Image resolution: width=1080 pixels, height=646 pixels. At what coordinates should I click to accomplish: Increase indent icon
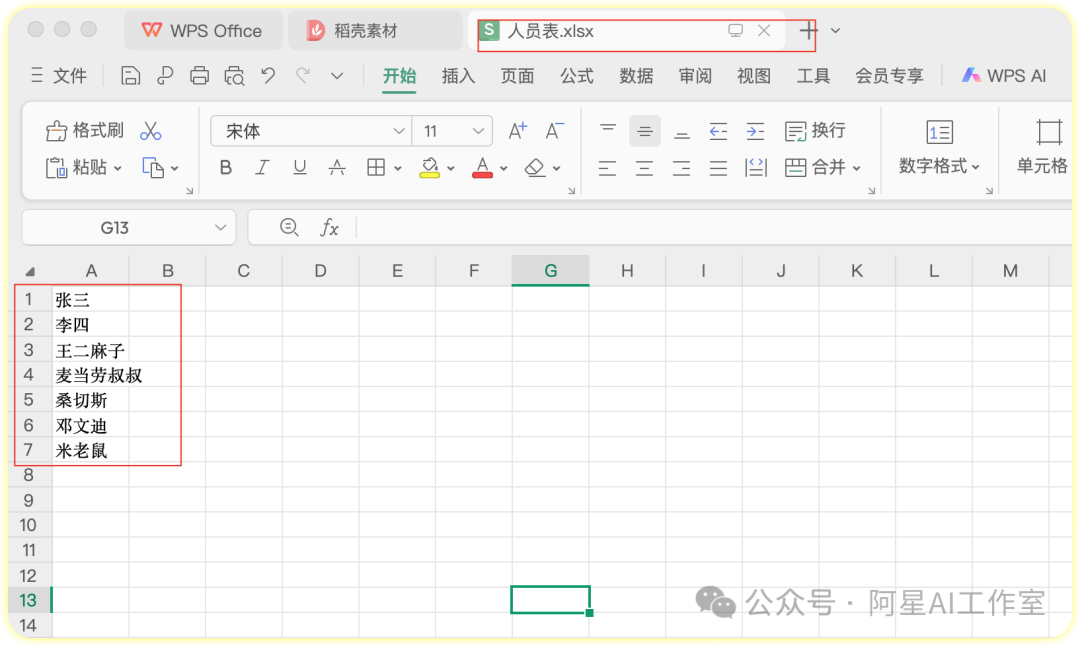click(x=756, y=131)
